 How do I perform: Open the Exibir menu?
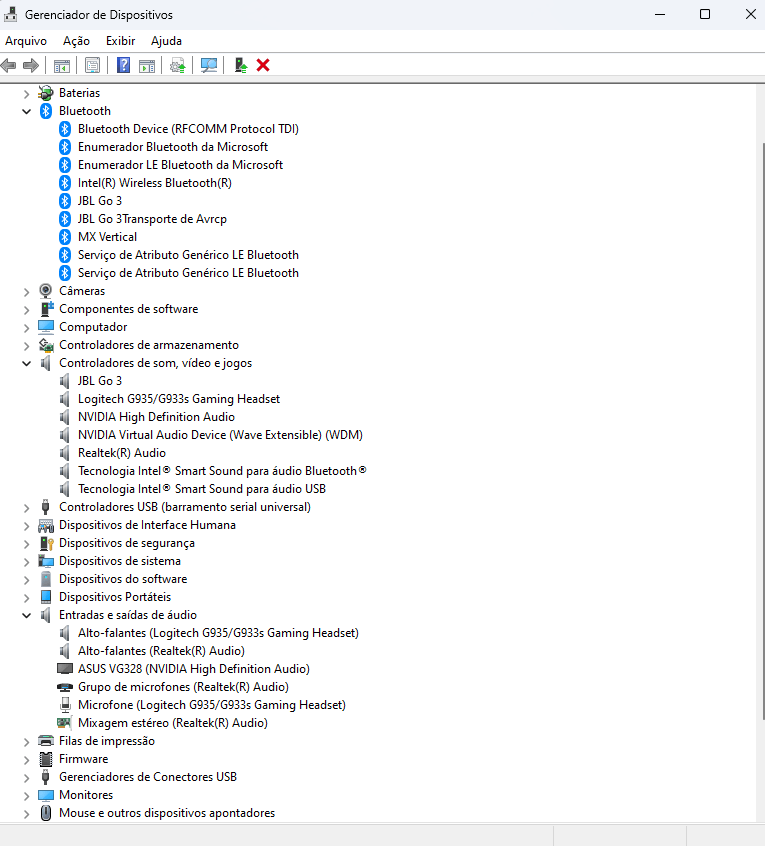[x=120, y=41]
